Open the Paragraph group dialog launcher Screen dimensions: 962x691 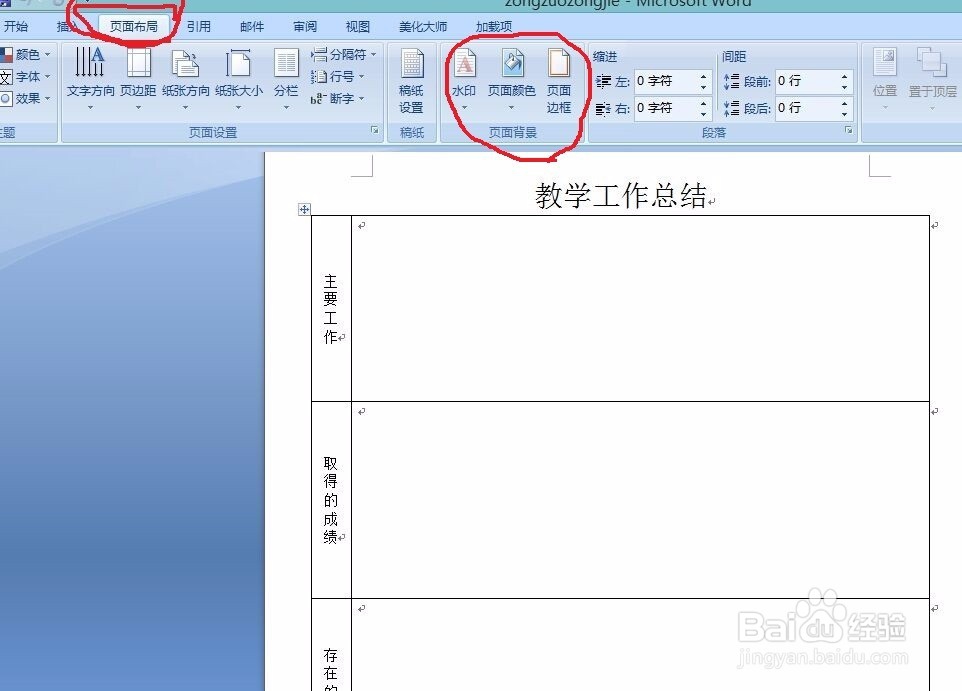[849, 131]
